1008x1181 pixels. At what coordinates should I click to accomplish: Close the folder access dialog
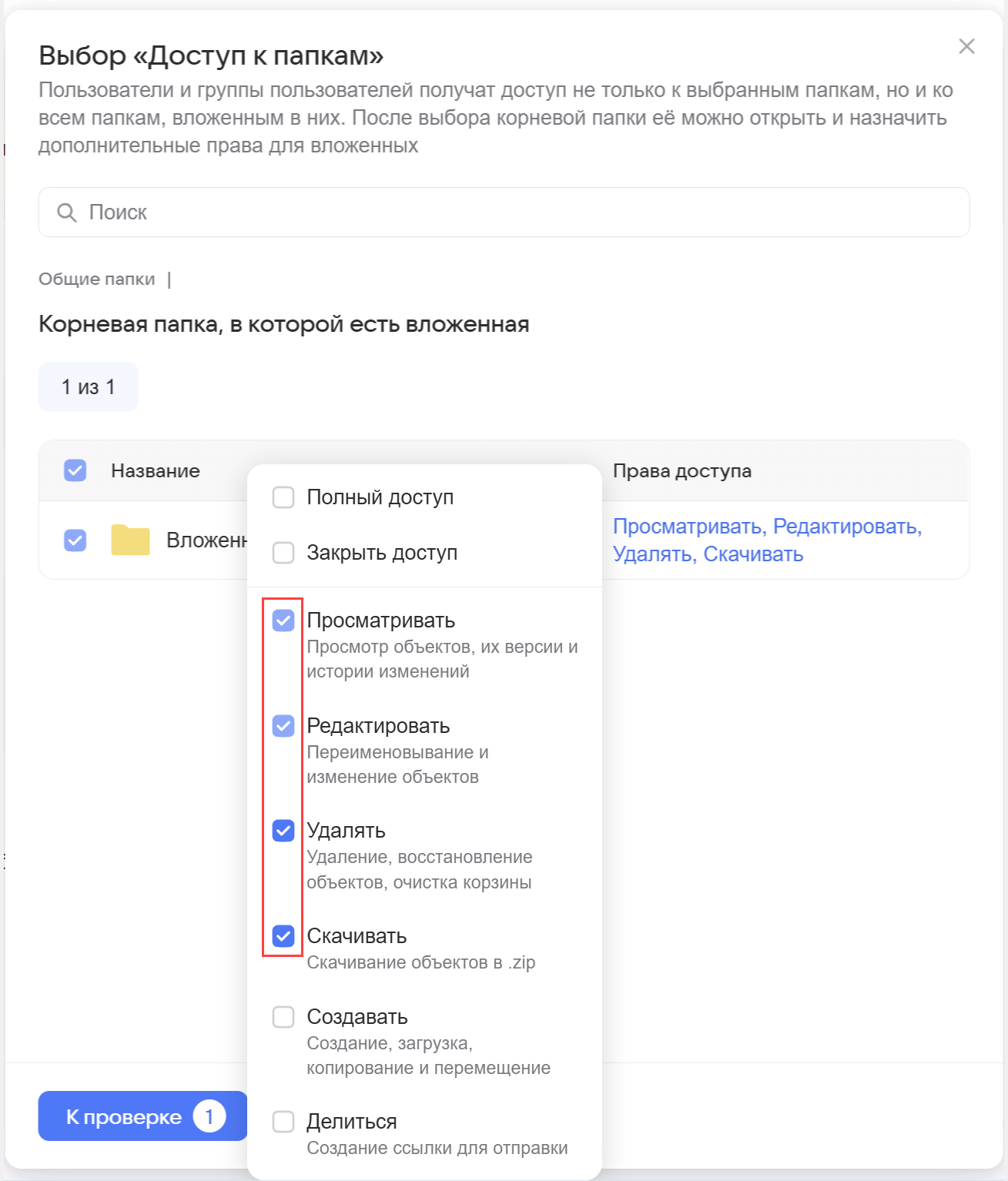point(966,46)
